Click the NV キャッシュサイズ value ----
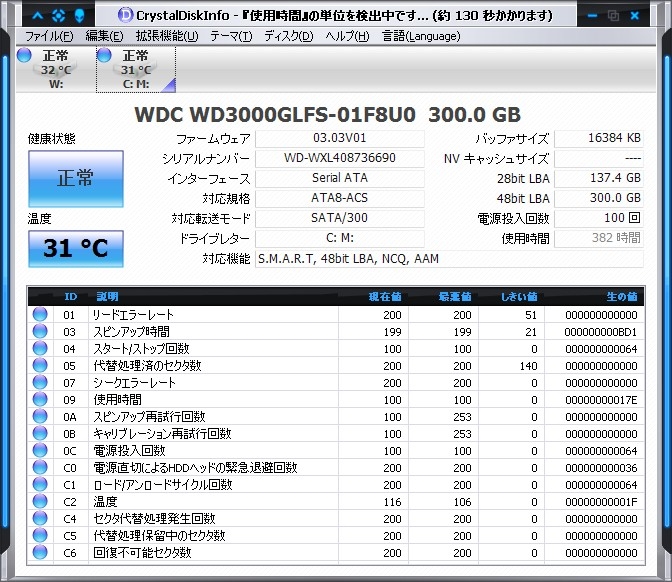The image size is (672, 582). [599, 159]
